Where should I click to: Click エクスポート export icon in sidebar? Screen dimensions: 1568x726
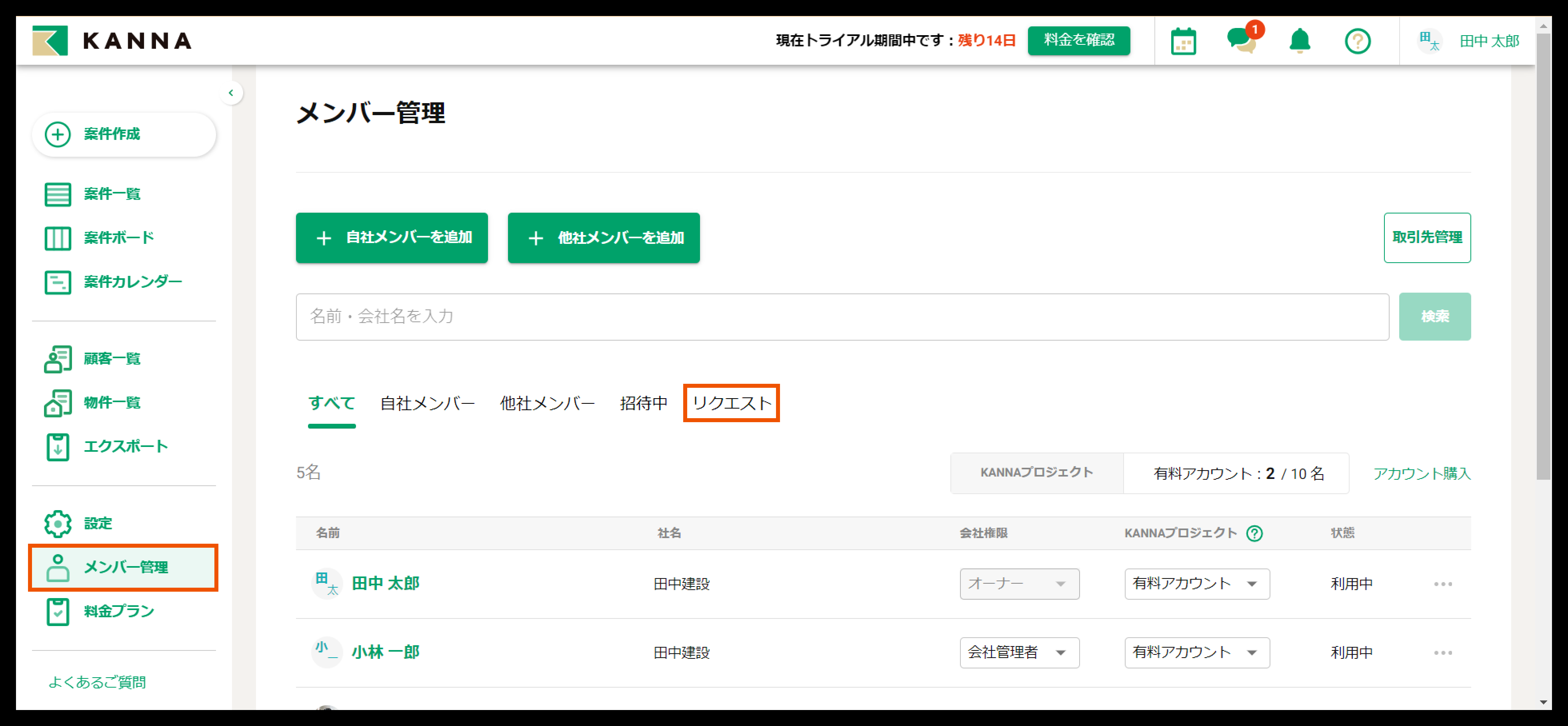tap(58, 447)
